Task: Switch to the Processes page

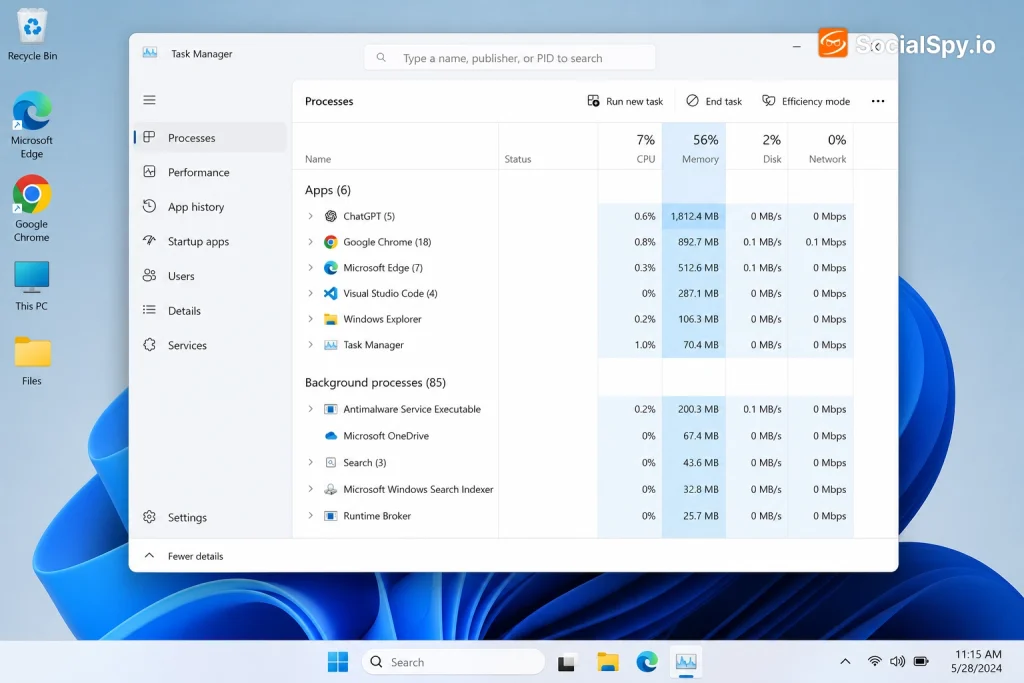Action: [210, 138]
